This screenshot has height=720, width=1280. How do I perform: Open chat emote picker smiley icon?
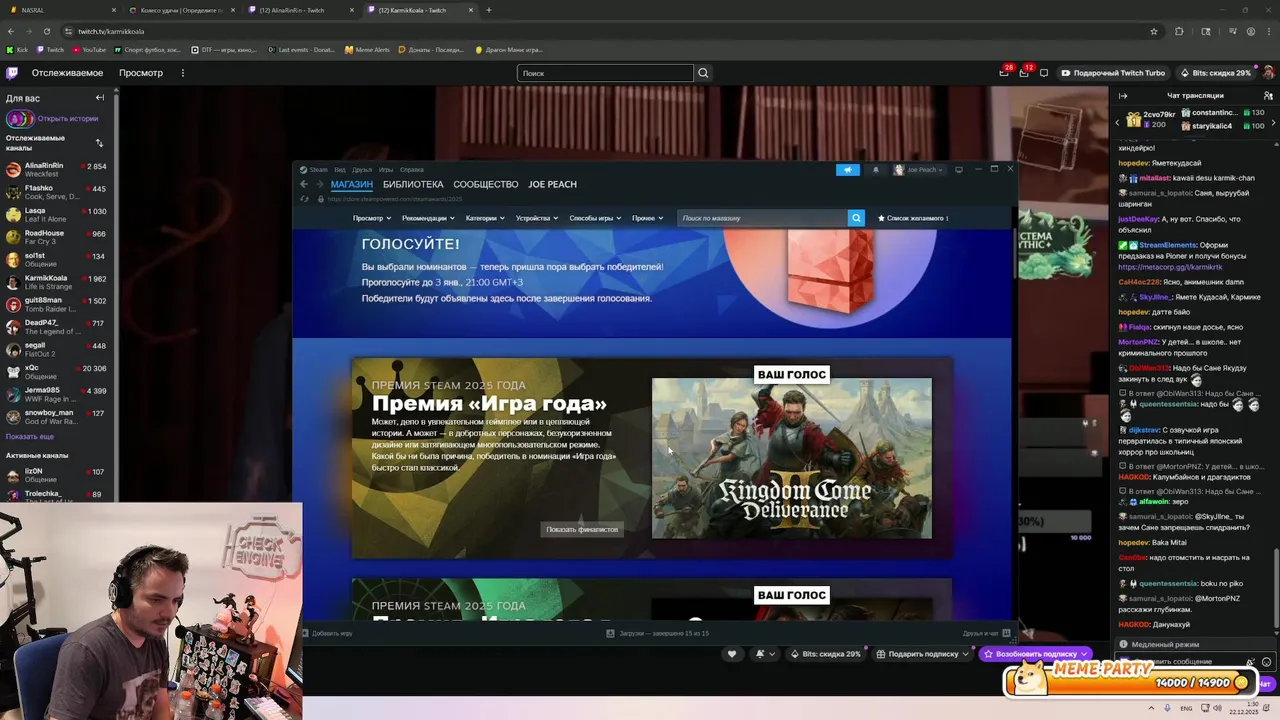[x=1266, y=662]
